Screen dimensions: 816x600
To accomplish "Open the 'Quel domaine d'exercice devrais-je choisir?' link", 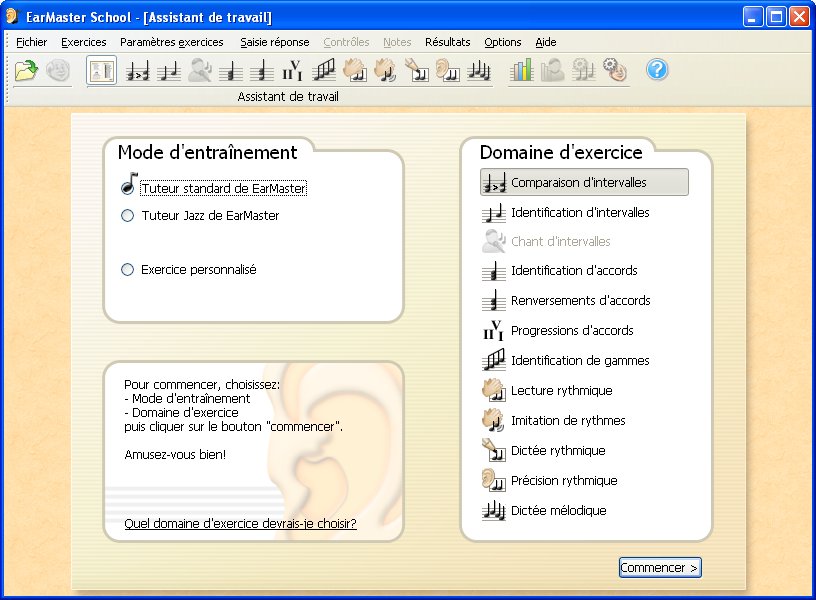I will [240, 523].
